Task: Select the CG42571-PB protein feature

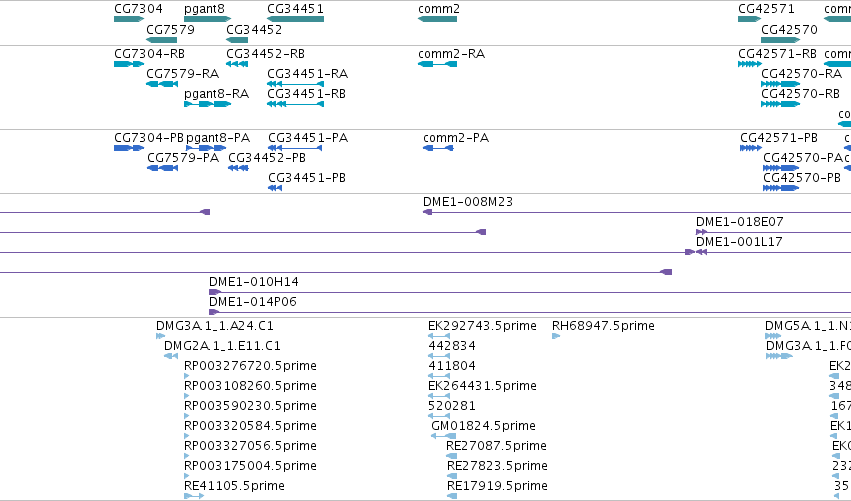Action: click(x=751, y=148)
